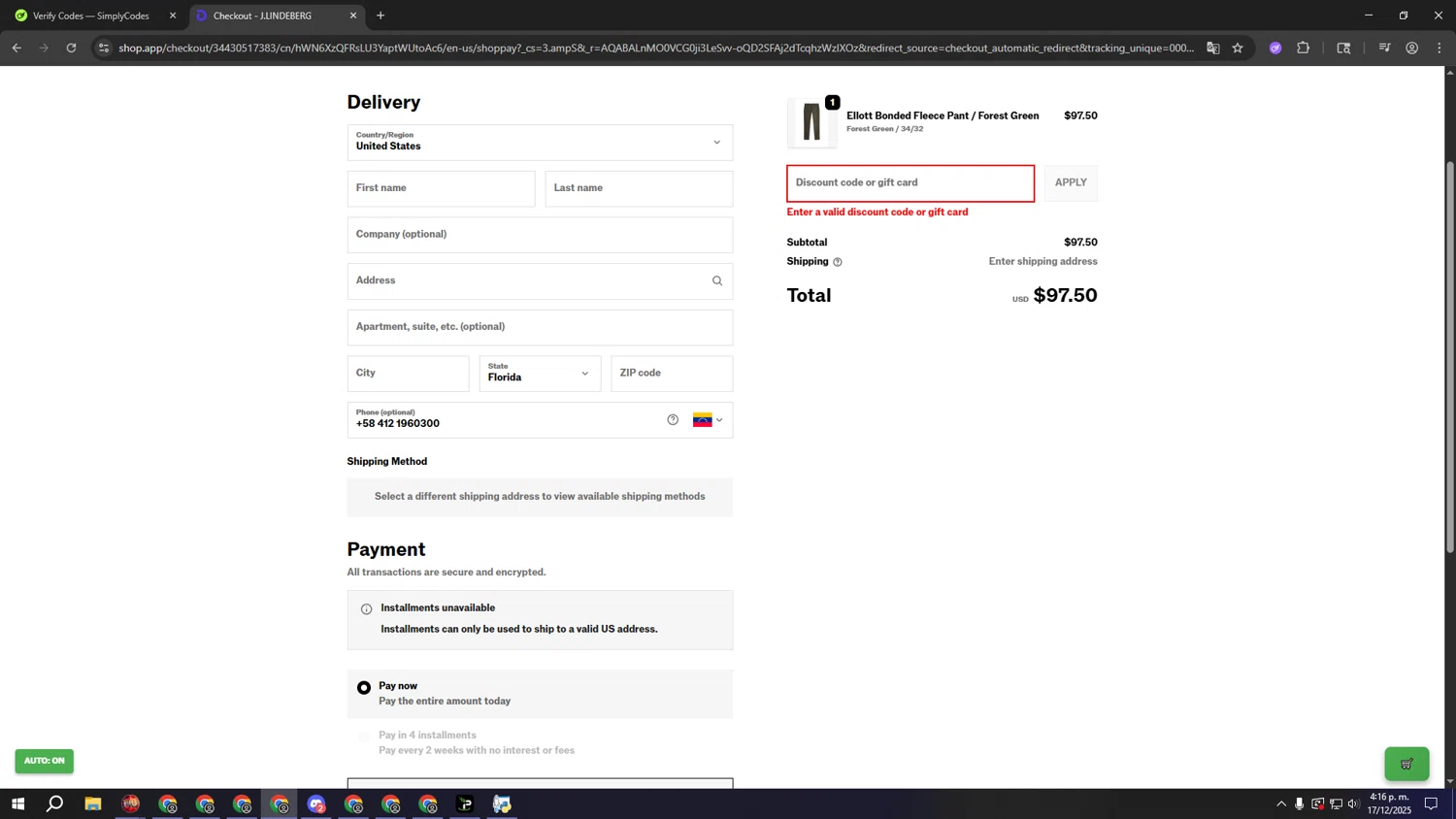Click the Apartment, suite, etc. field

(x=540, y=327)
